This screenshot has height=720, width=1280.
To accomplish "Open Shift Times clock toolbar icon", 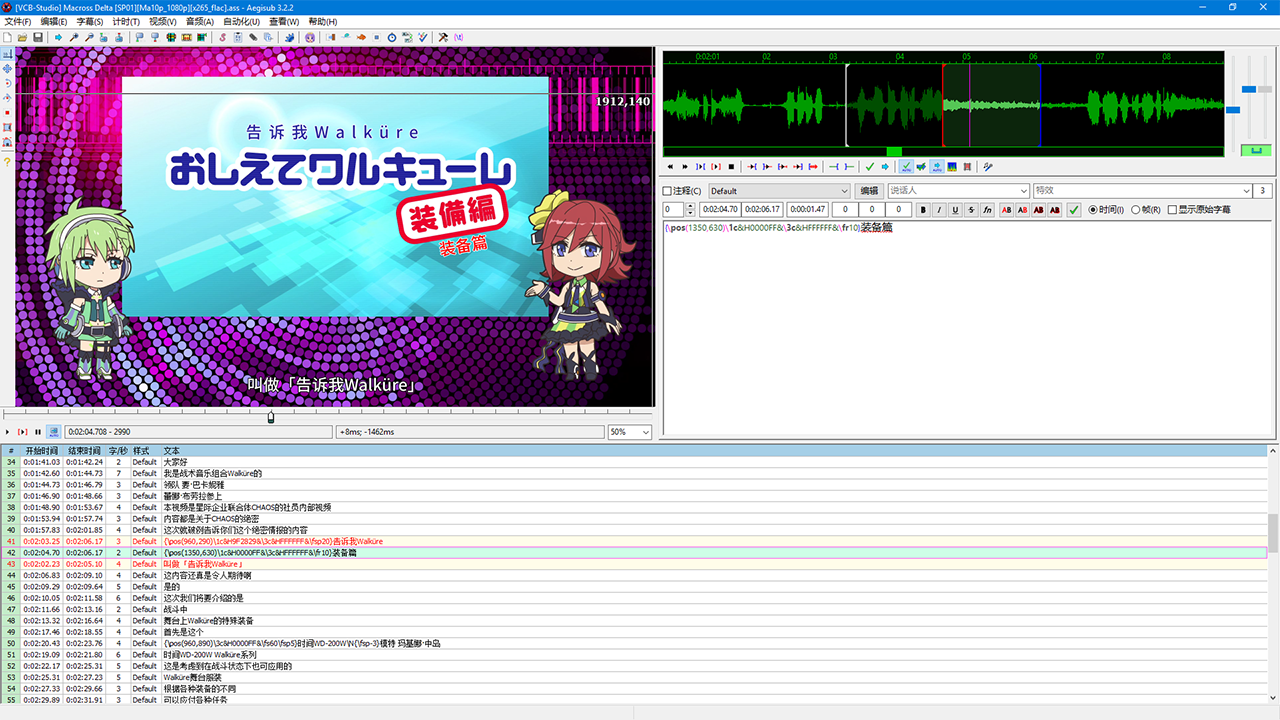I will (x=392, y=37).
